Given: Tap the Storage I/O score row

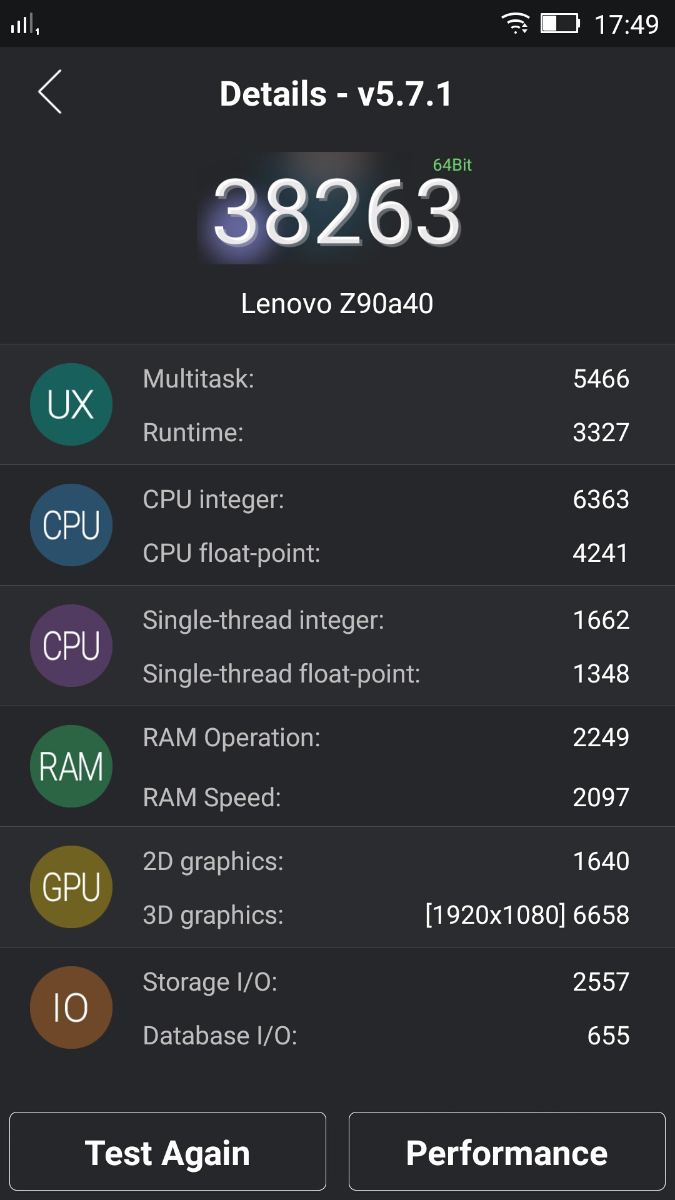Looking at the screenshot, I should [x=385, y=982].
